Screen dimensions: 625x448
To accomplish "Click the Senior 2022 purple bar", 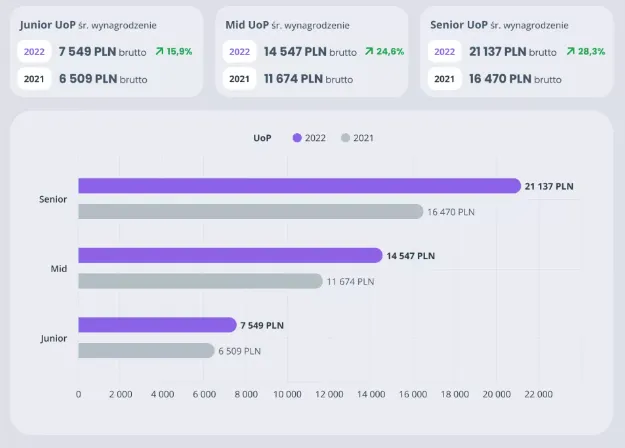I will click(298, 185).
